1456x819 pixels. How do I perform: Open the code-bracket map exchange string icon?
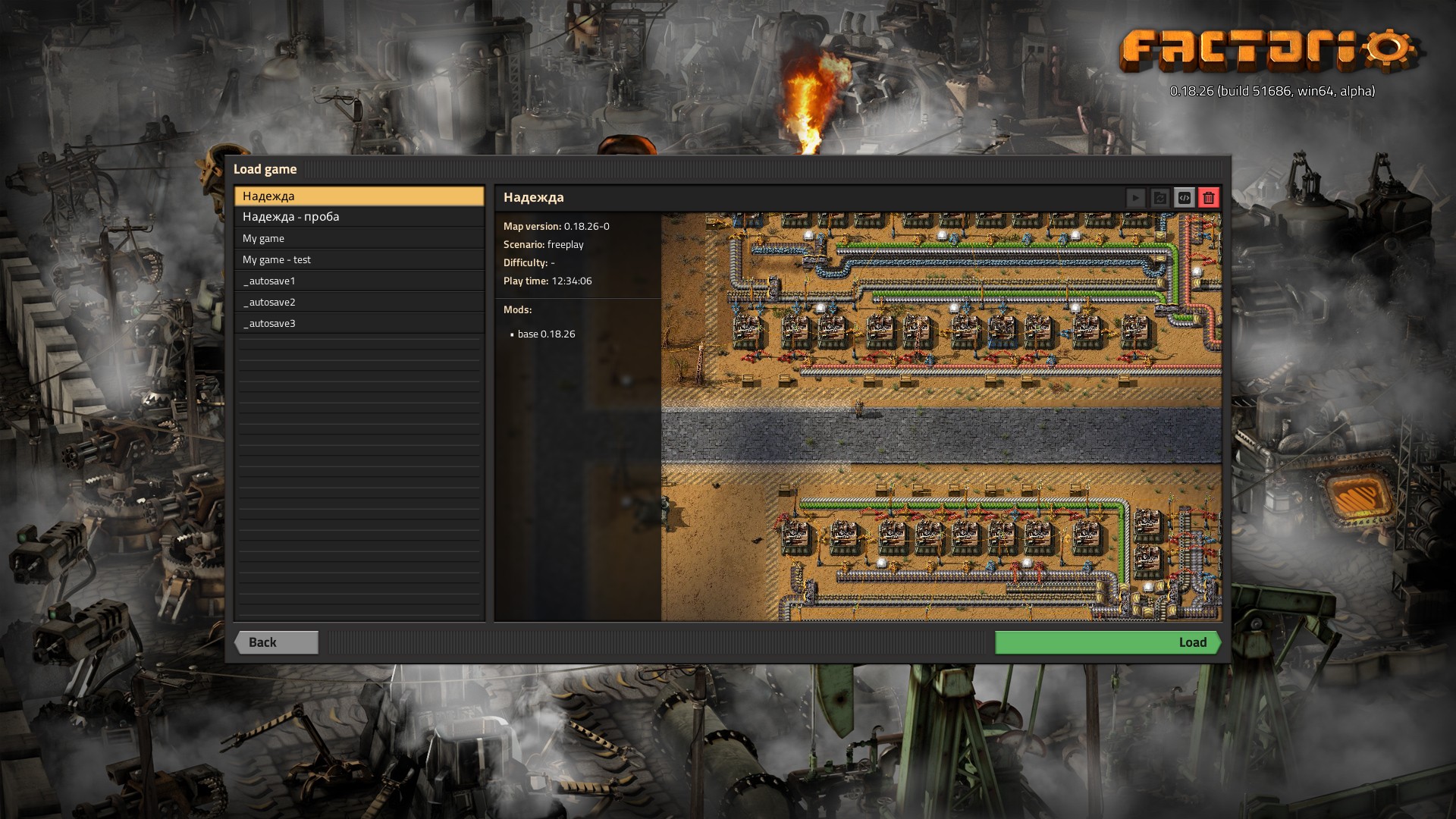pyautogui.click(x=1185, y=198)
